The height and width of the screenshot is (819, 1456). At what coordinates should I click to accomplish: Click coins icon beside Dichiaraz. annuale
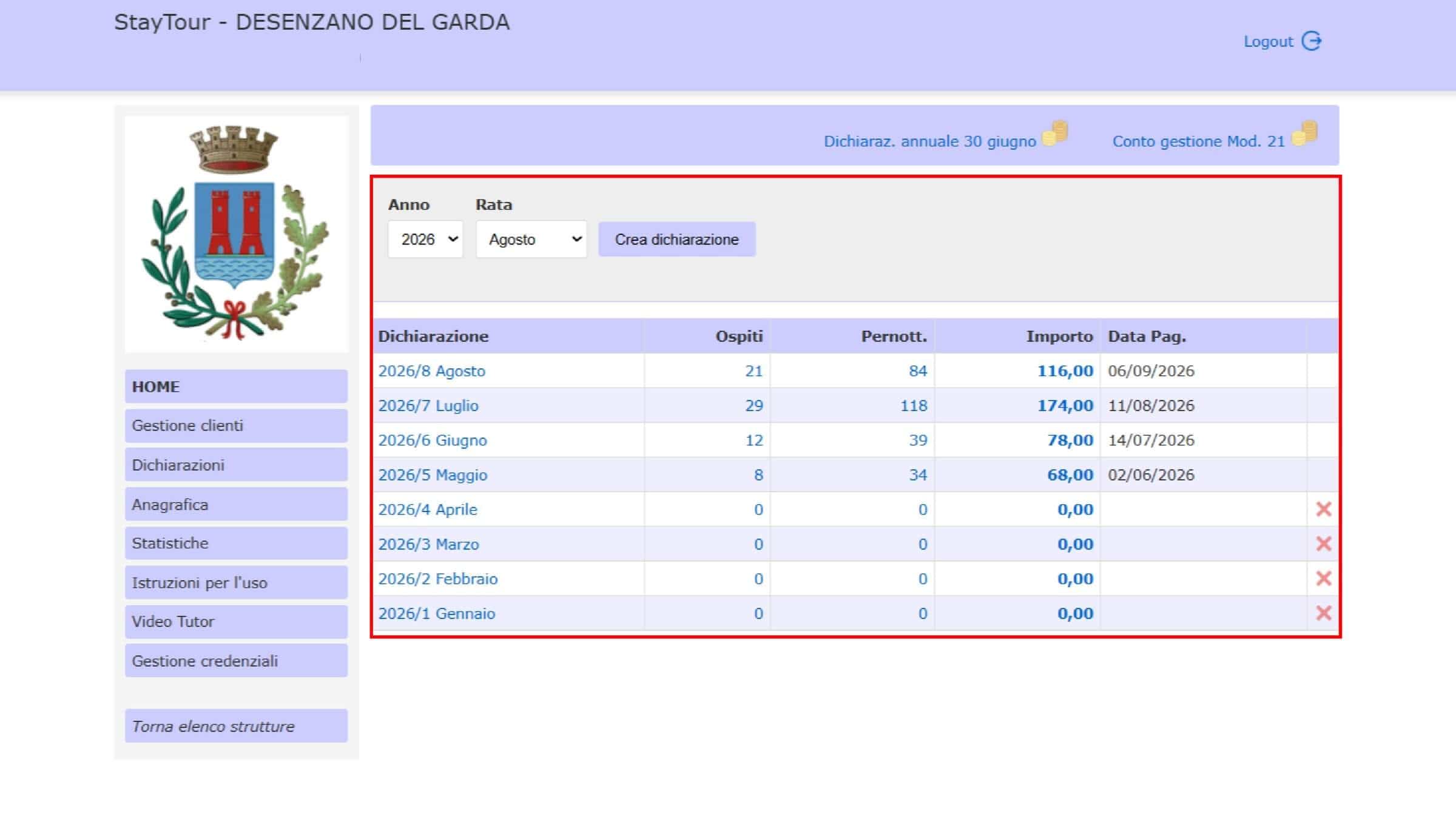(1055, 133)
